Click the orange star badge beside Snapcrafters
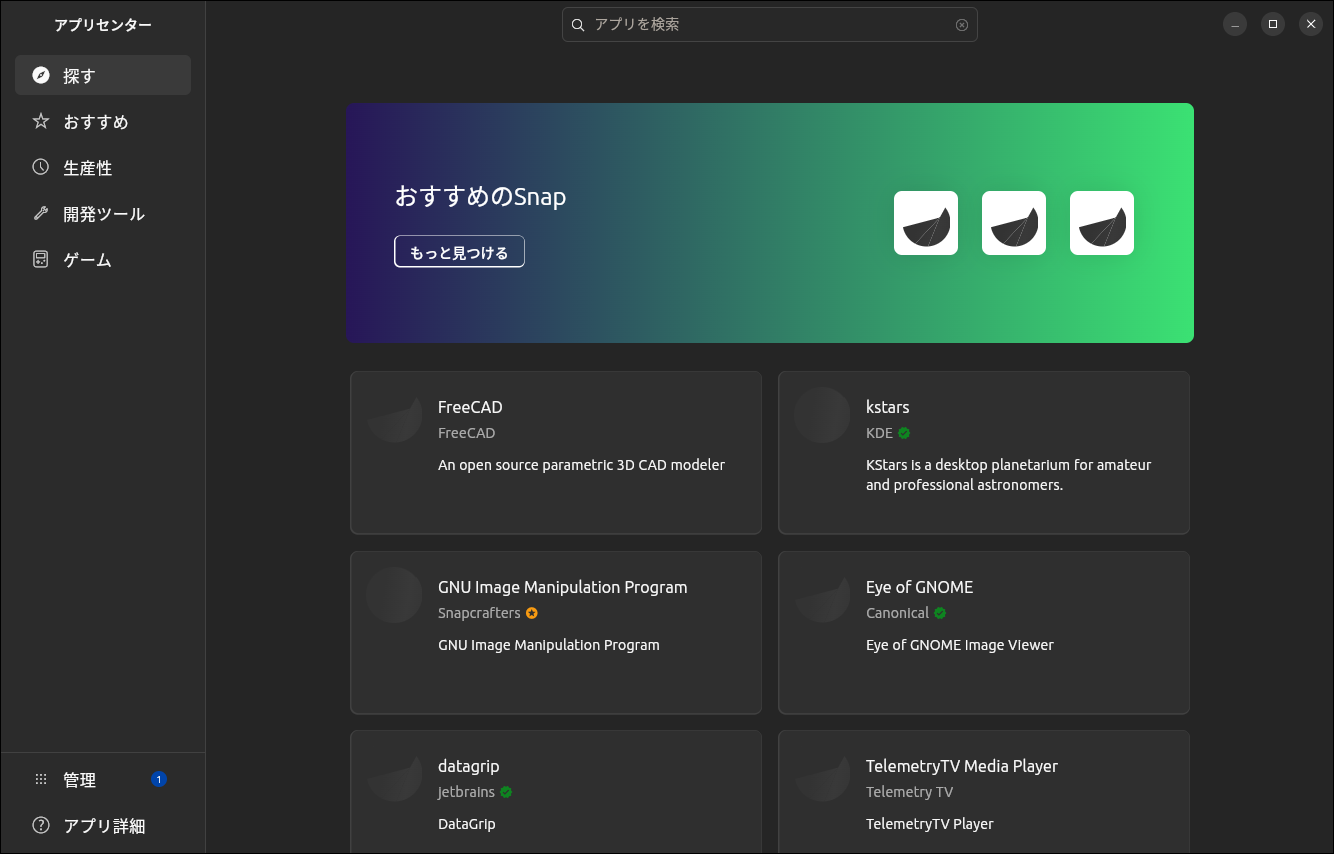This screenshot has height=854, width=1334. pyautogui.click(x=532, y=613)
